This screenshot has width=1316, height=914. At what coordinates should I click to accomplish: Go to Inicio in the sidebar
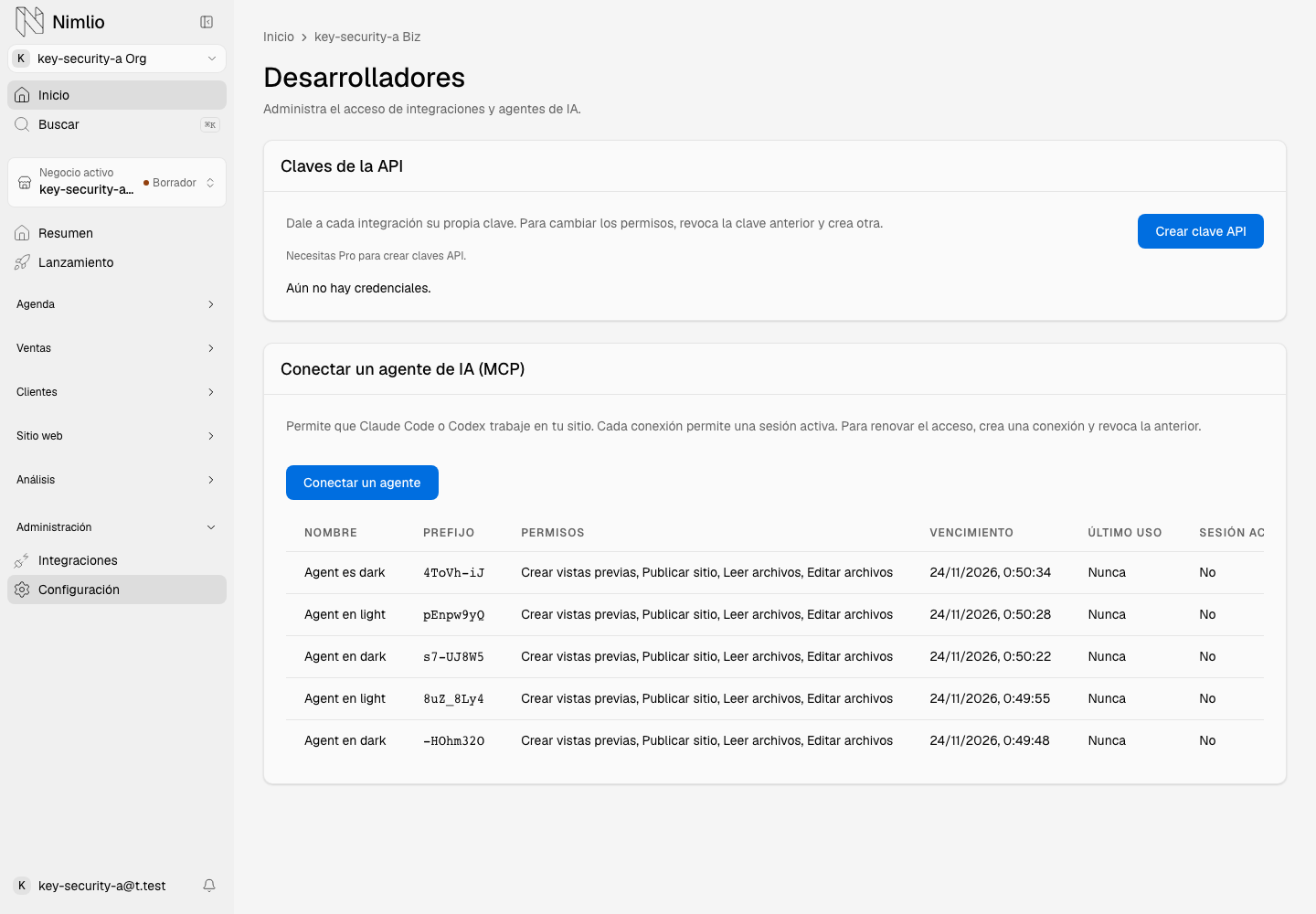pyautogui.click(x=117, y=95)
